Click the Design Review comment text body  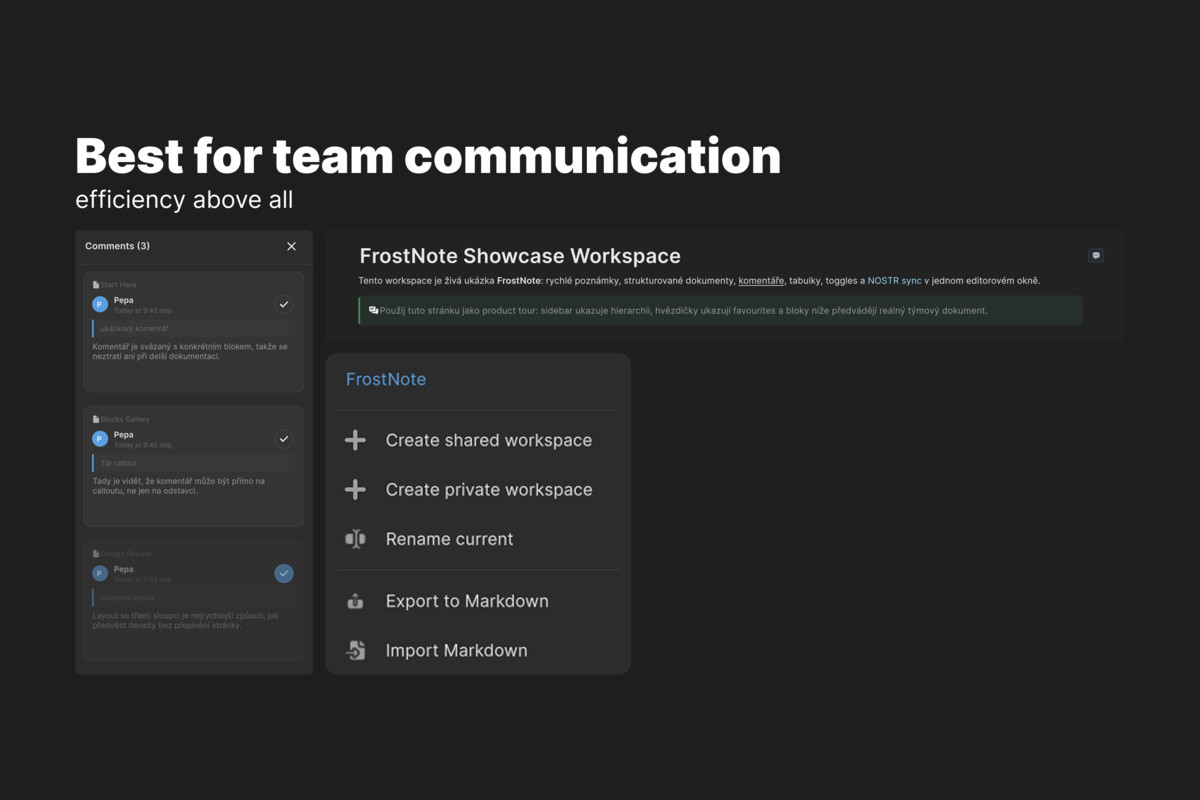click(x=186, y=620)
